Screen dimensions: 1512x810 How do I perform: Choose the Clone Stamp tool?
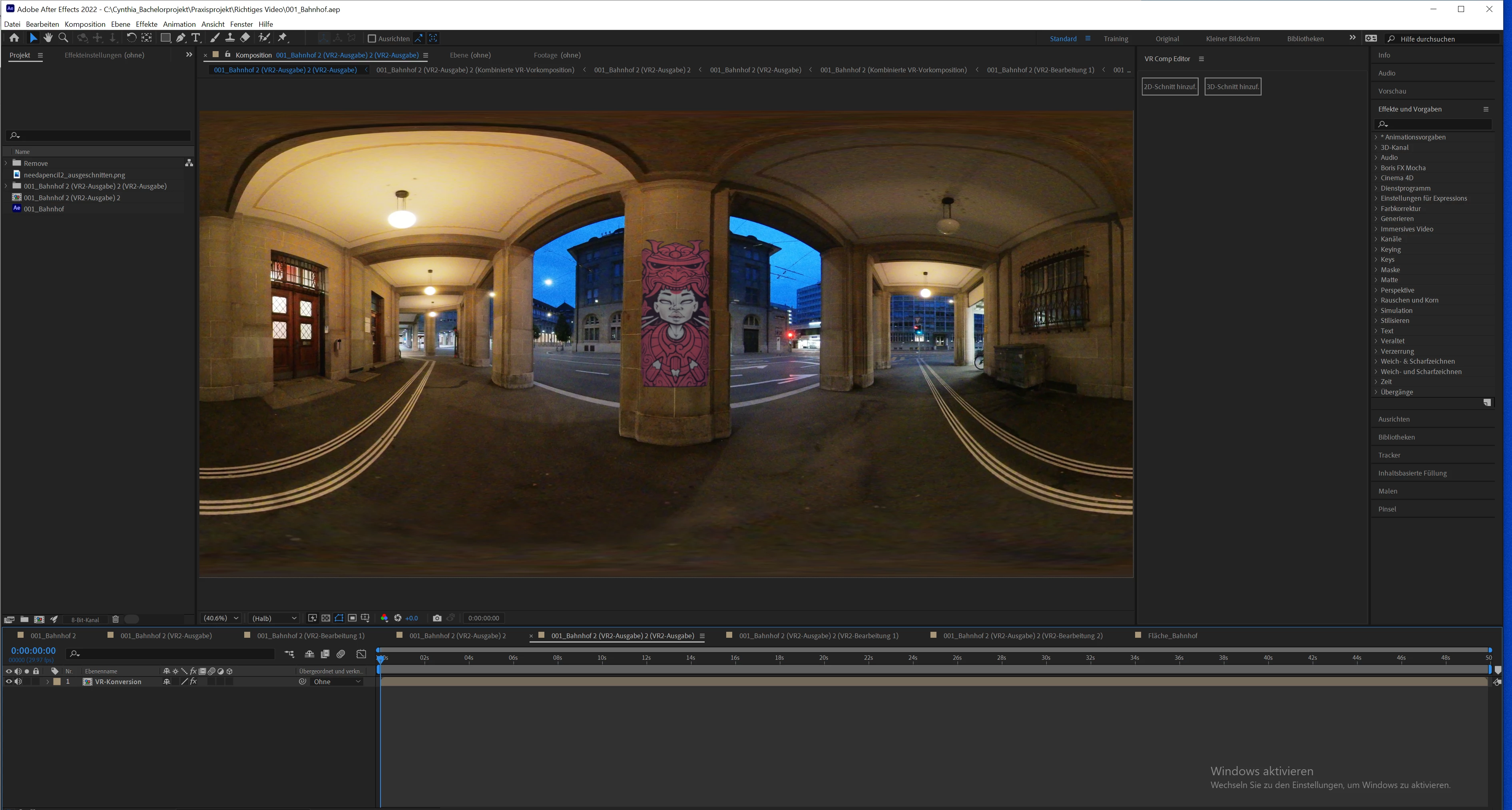tap(229, 38)
